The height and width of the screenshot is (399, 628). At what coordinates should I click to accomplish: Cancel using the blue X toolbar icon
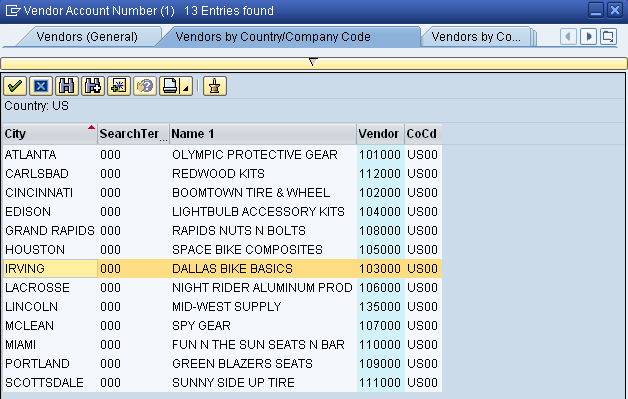click(41, 86)
